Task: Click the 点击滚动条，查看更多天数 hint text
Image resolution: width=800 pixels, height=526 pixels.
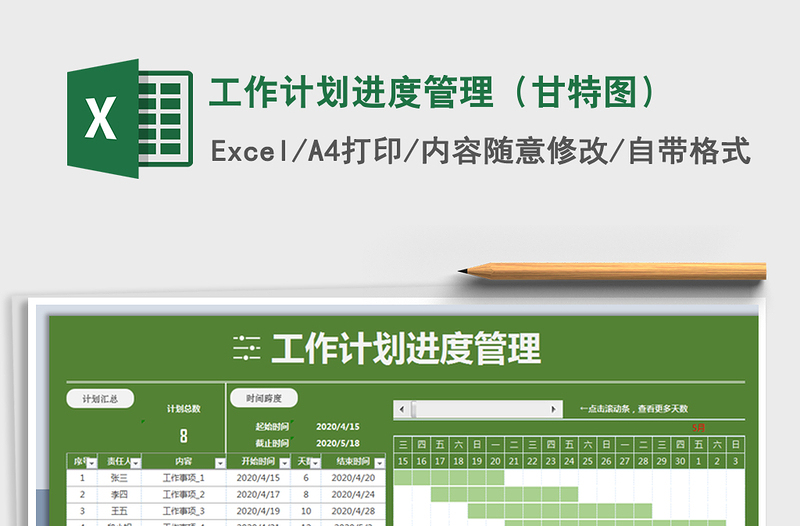Action: click(634, 409)
